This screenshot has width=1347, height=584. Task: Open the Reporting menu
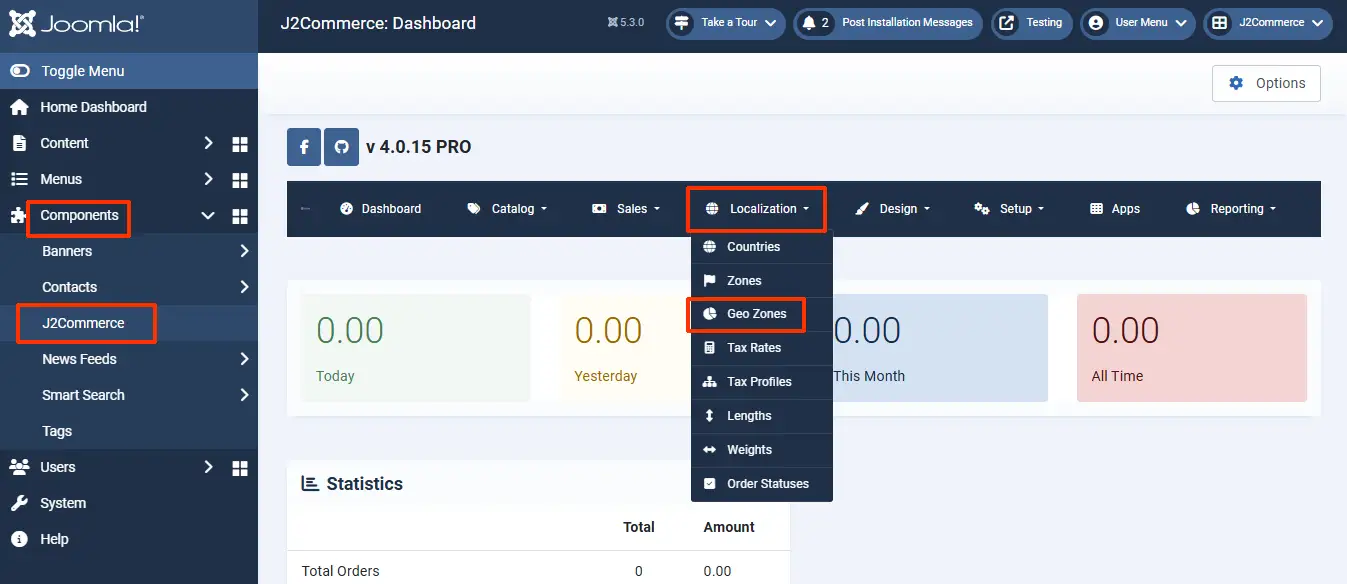[x=1231, y=209]
